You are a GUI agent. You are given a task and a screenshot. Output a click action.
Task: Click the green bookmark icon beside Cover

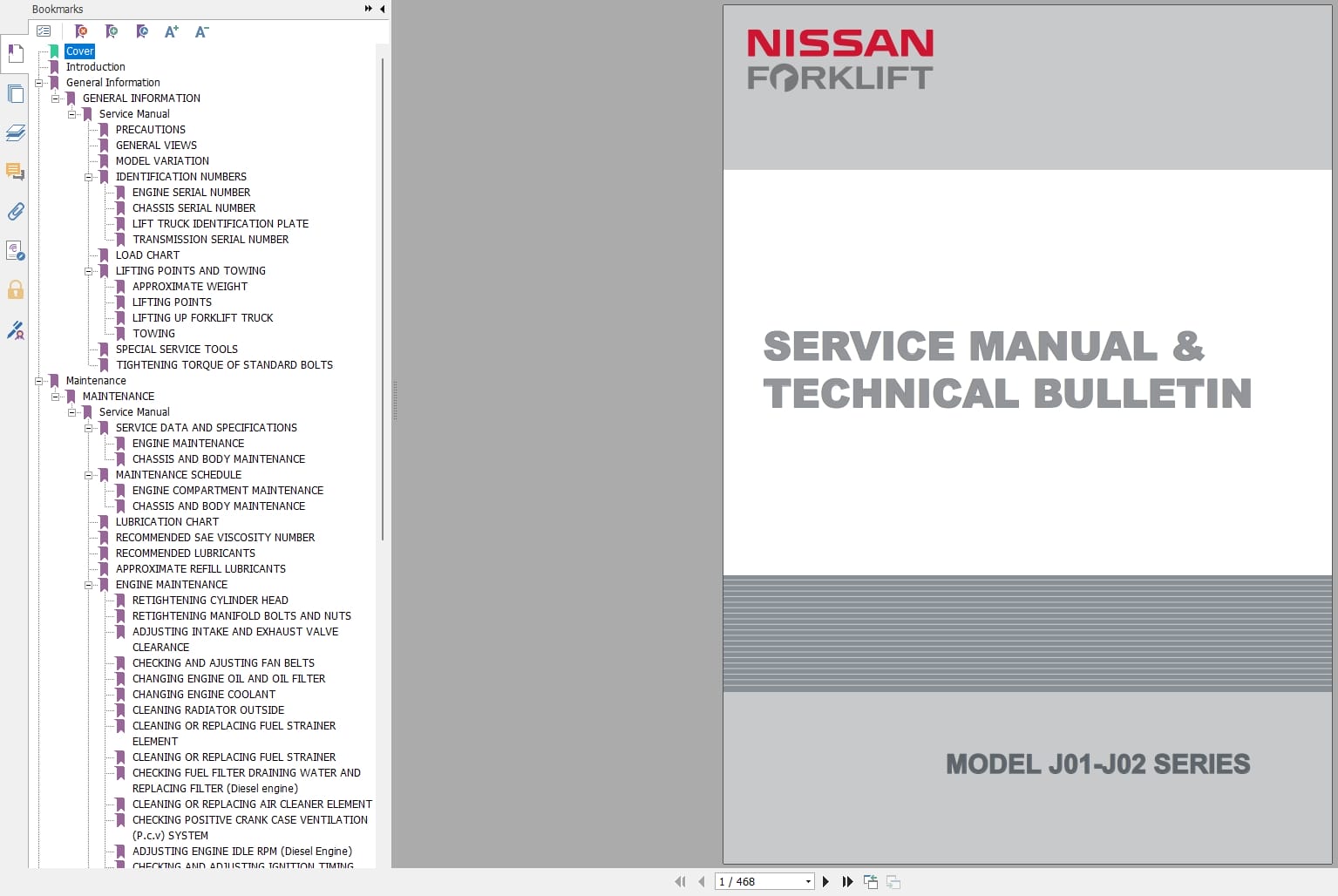point(54,51)
